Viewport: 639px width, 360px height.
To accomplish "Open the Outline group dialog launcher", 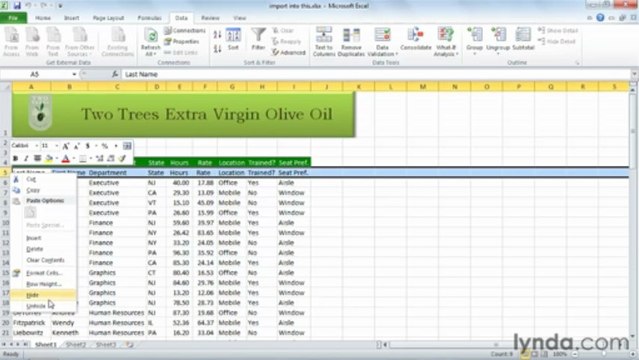I will coord(577,63).
